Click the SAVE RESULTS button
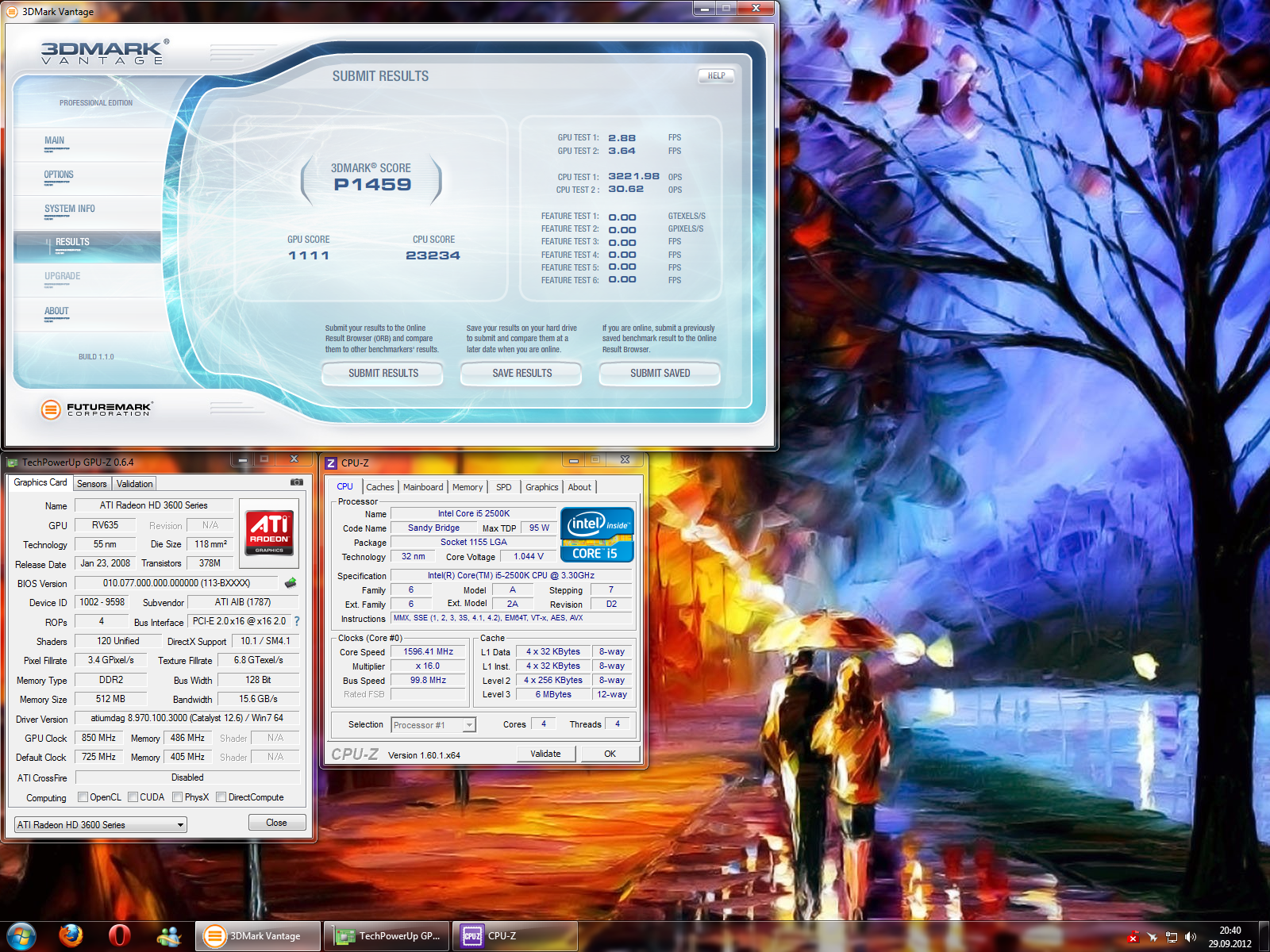The height and width of the screenshot is (952, 1270). click(521, 373)
